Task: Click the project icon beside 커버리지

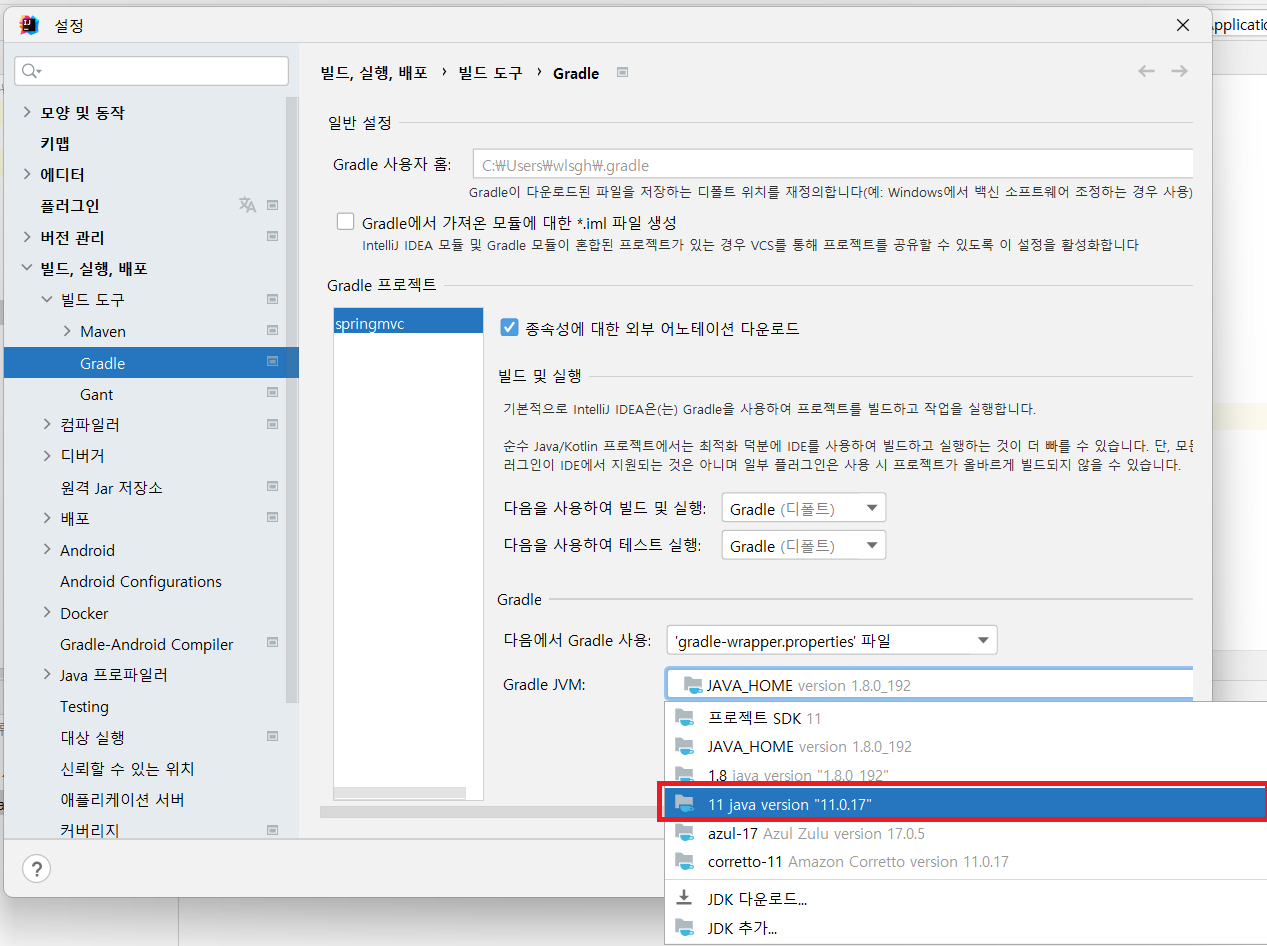Action: click(272, 830)
